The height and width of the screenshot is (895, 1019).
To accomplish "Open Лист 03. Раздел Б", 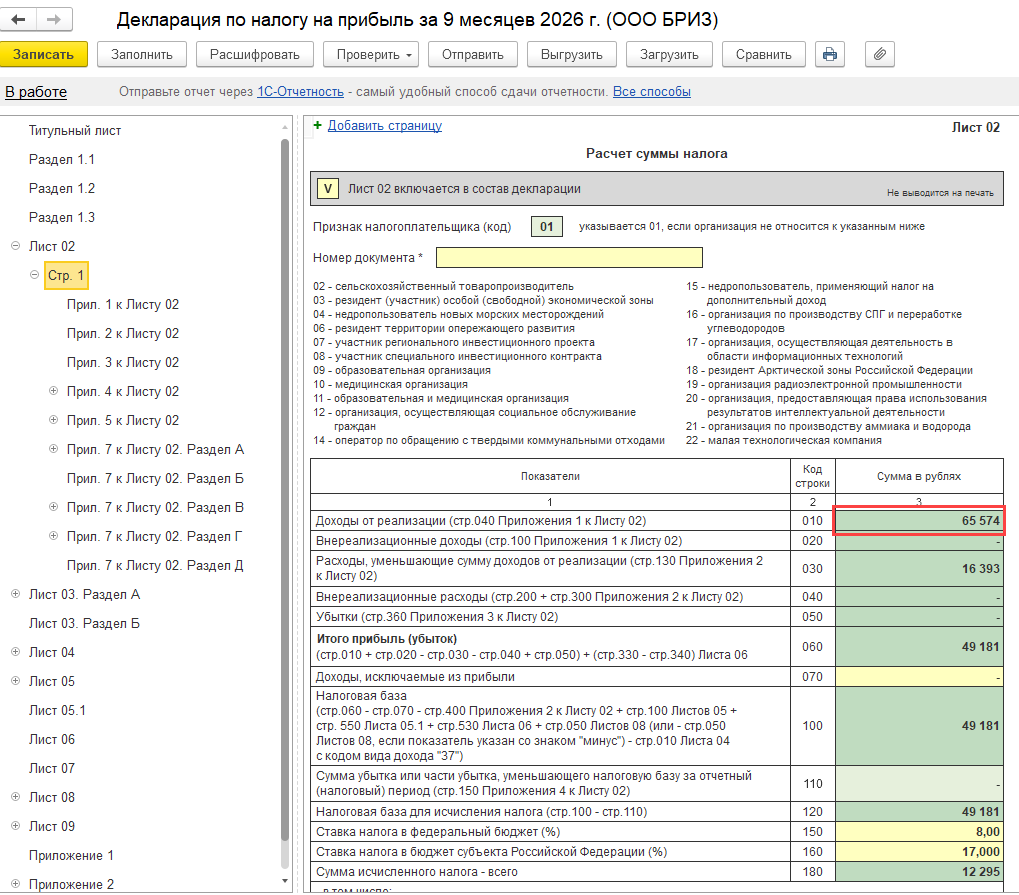I will click(x=84, y=623).
